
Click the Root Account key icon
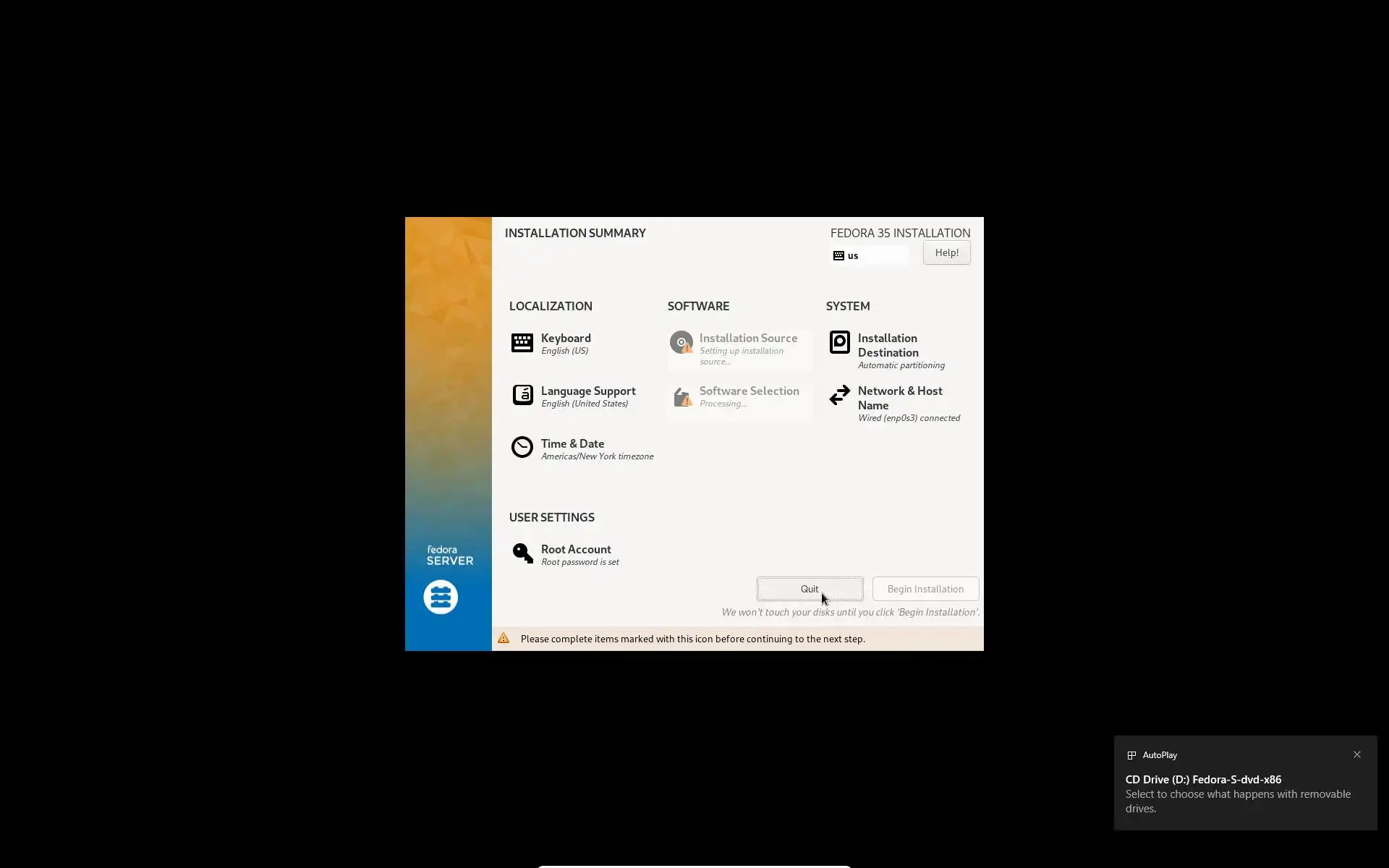click(522, 553)
